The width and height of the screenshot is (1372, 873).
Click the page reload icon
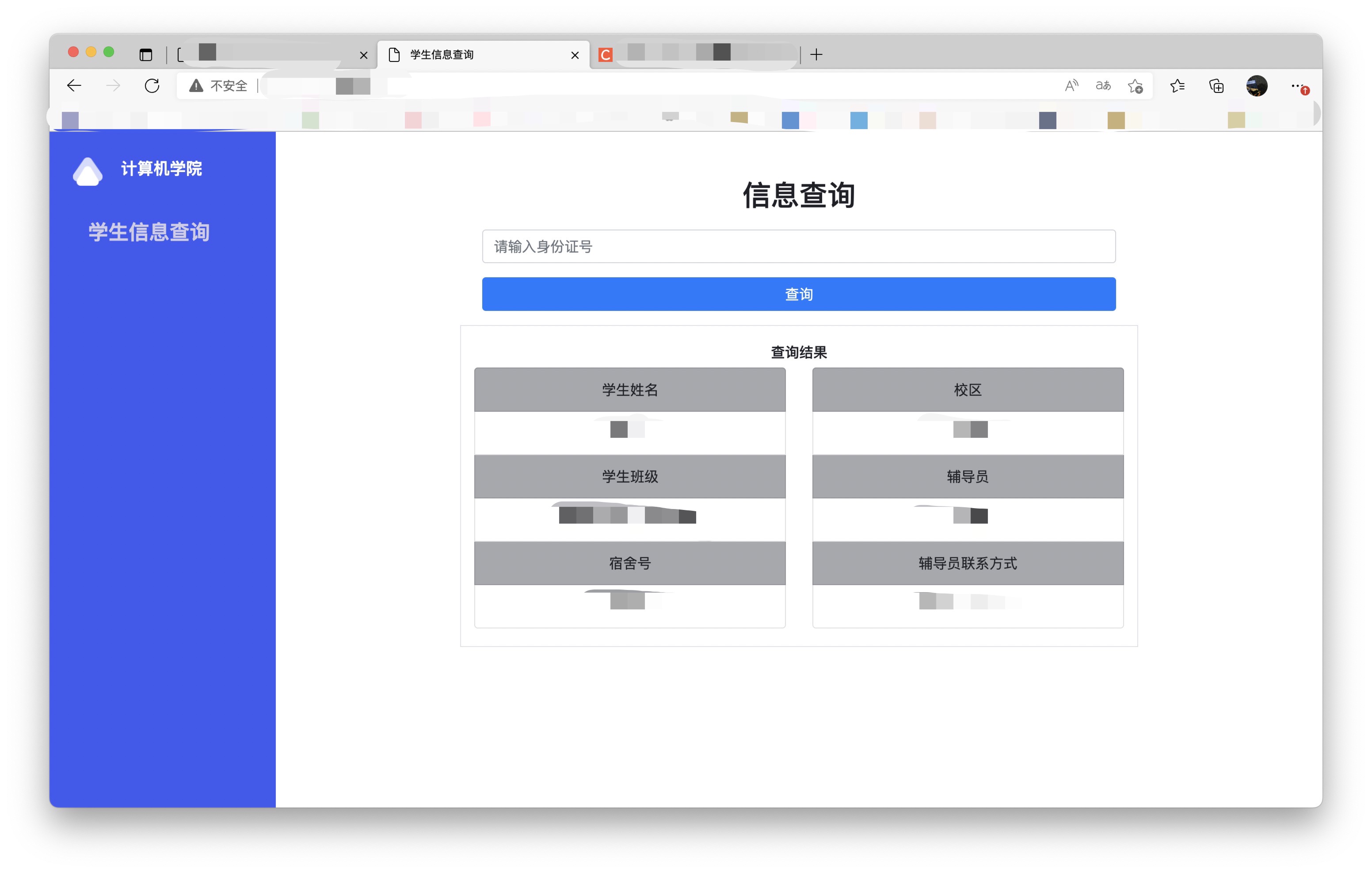pos(152,85)
